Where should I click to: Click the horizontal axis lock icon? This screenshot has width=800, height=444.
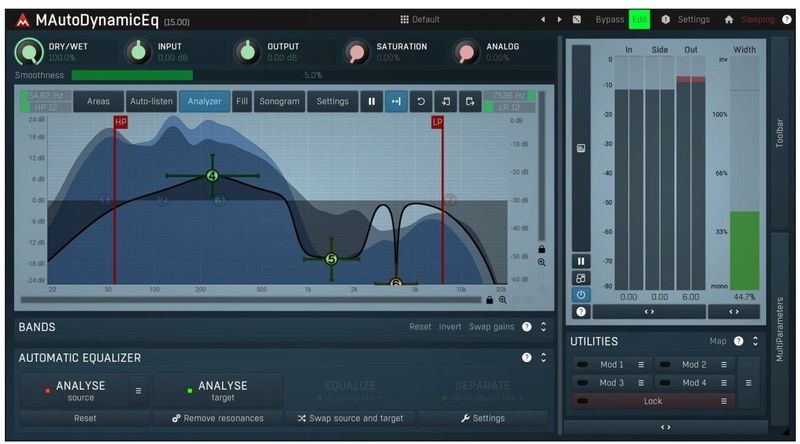pyautogui.click(x=490, y=300)
